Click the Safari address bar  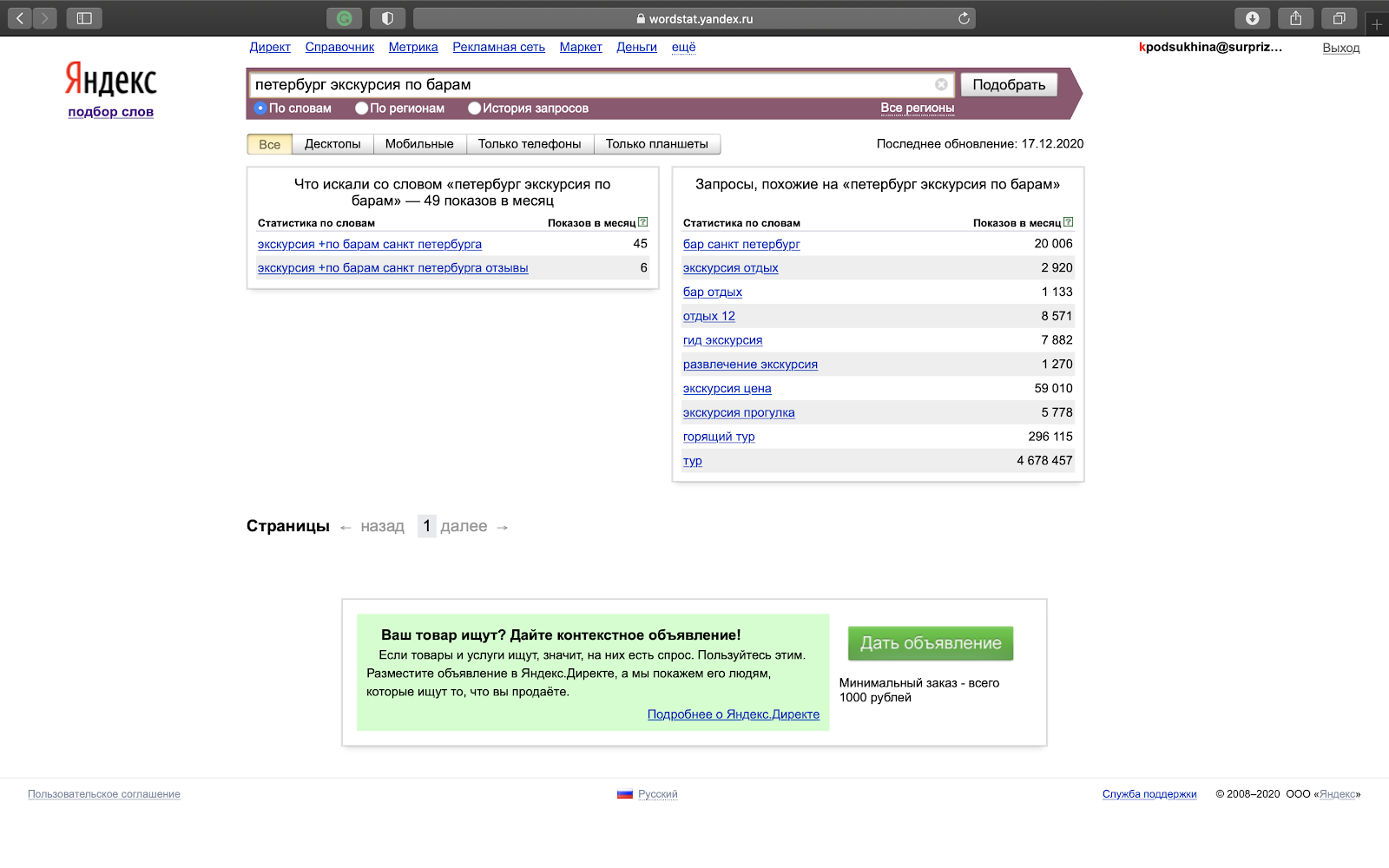click(x=694, y=18)
